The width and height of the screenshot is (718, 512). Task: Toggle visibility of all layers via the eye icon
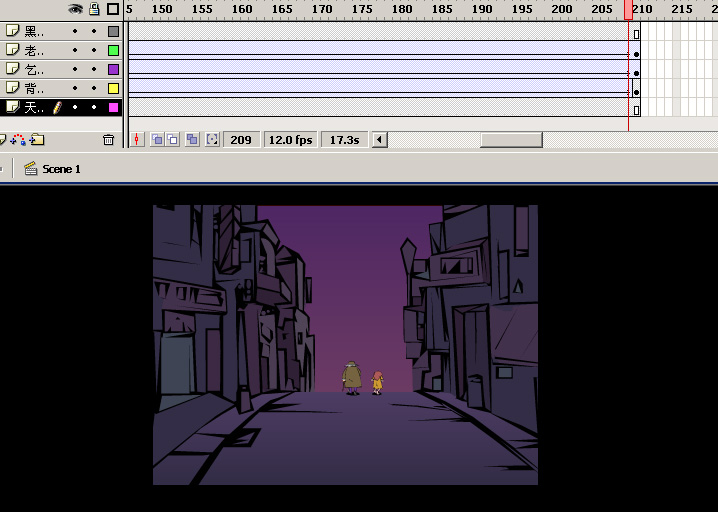75,9
